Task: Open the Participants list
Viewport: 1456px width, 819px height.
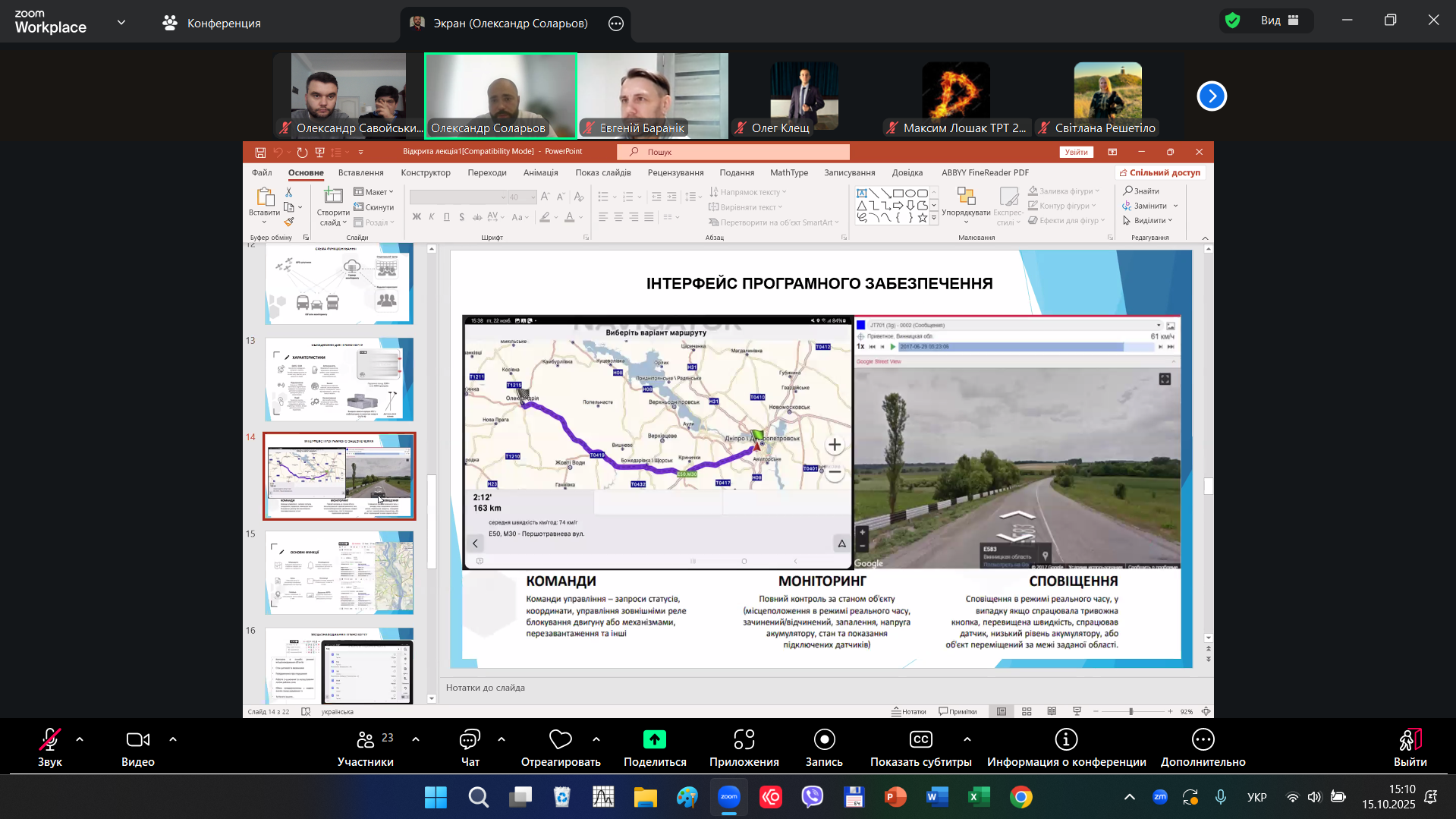Action: coord(366,740)
